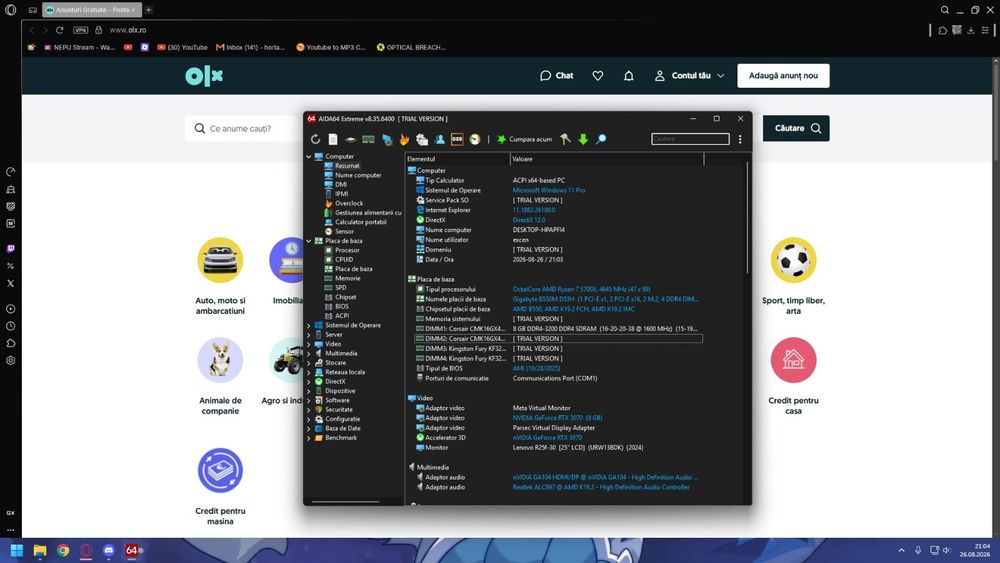Viewport: 1000px width, 563px height.
Task: Click the AIDA64 Refresh toolbar icon
Action: click(x=315, y=139)
